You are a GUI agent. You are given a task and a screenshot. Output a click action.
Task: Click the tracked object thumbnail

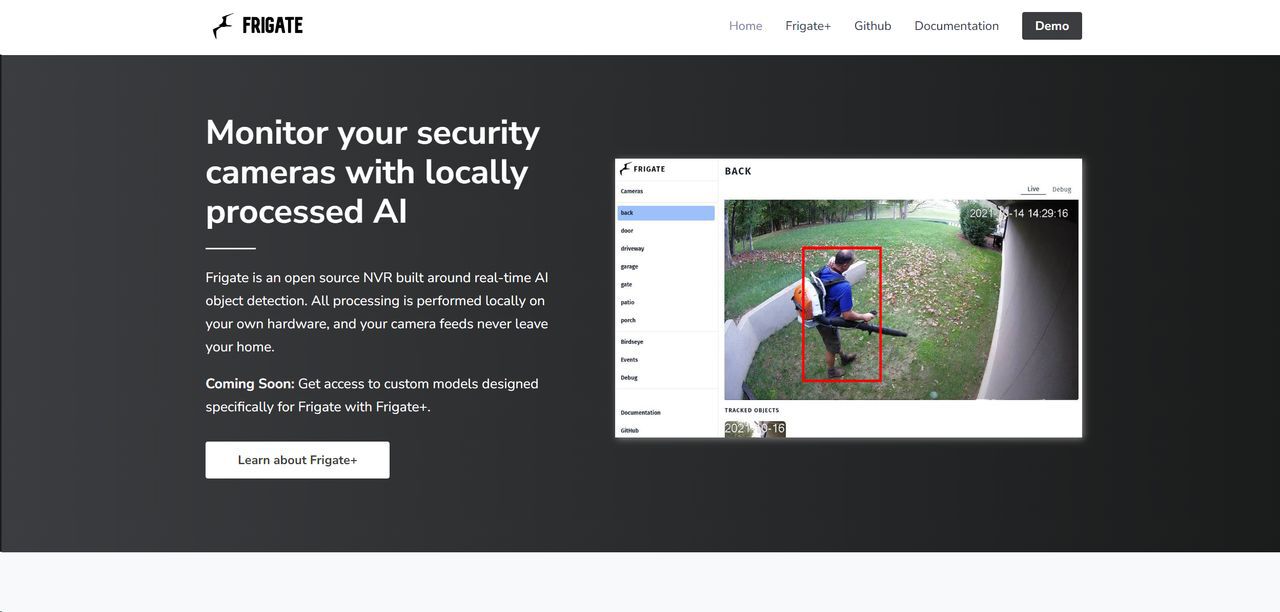point(755,429)
